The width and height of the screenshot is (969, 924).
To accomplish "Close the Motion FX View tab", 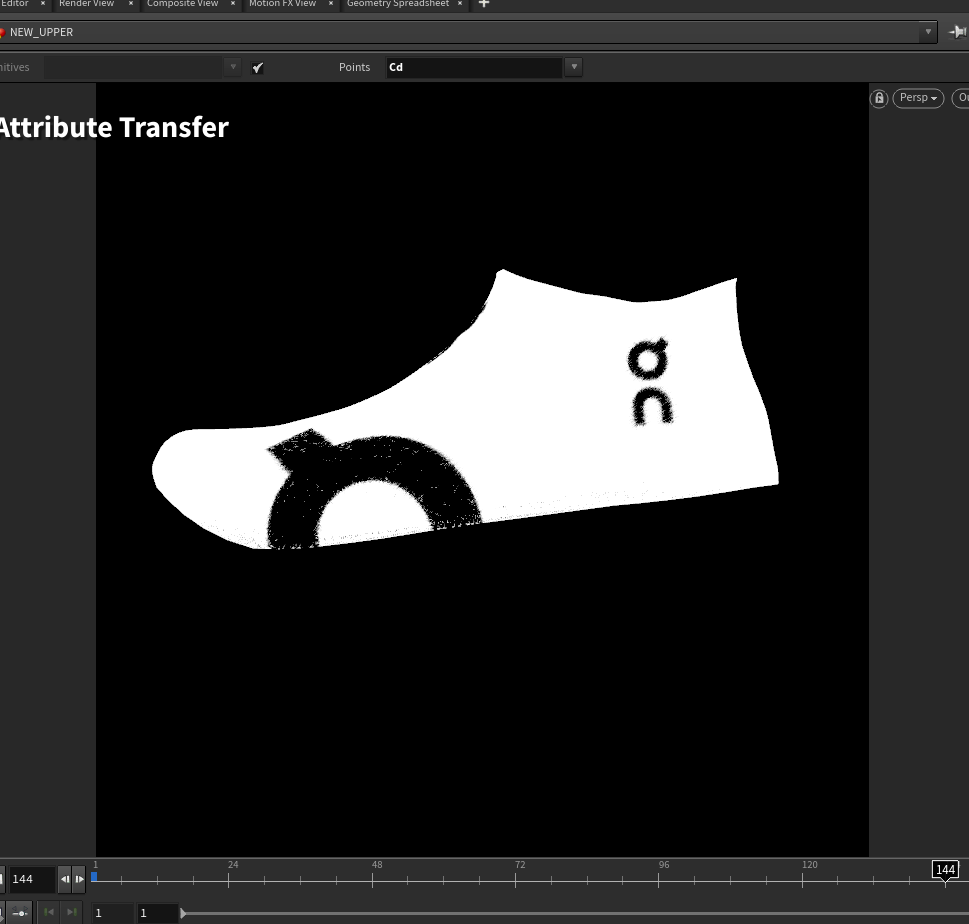I will (x=331, y=4).
